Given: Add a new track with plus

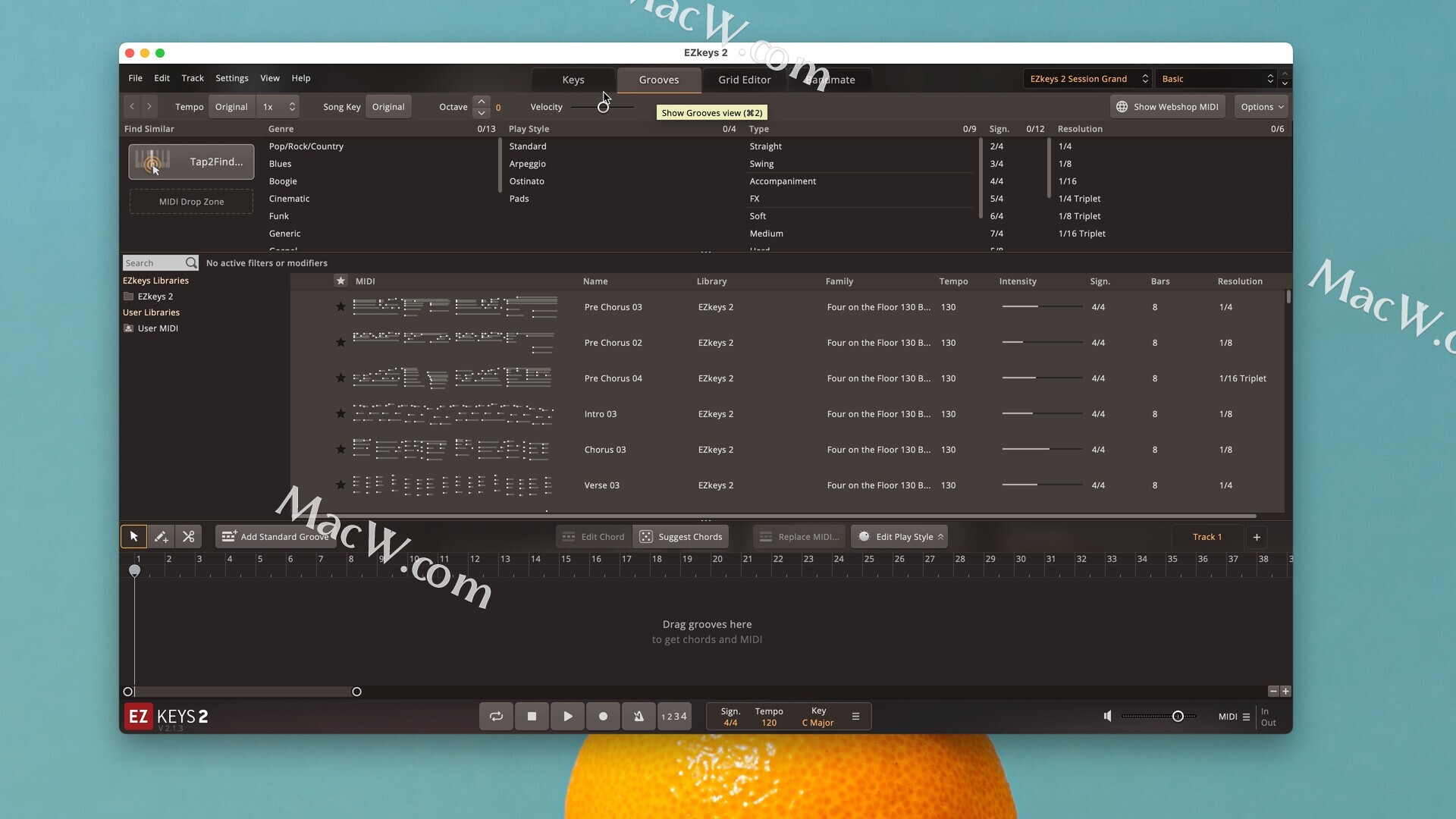Looking at the screenshot, I should click(x=1257, y=537).
